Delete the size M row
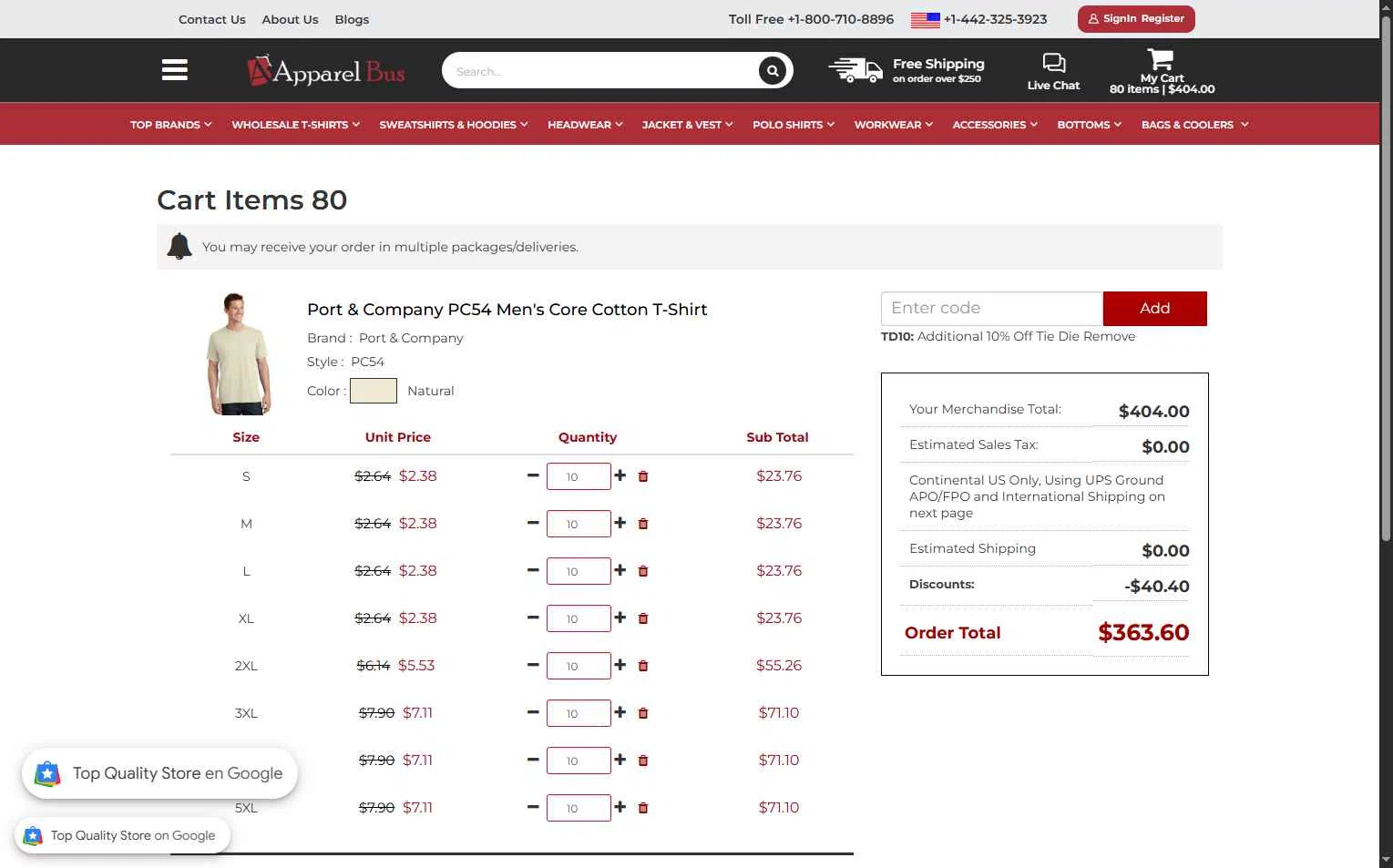Screen dimensions: 1393x868 tap(643, 524)
